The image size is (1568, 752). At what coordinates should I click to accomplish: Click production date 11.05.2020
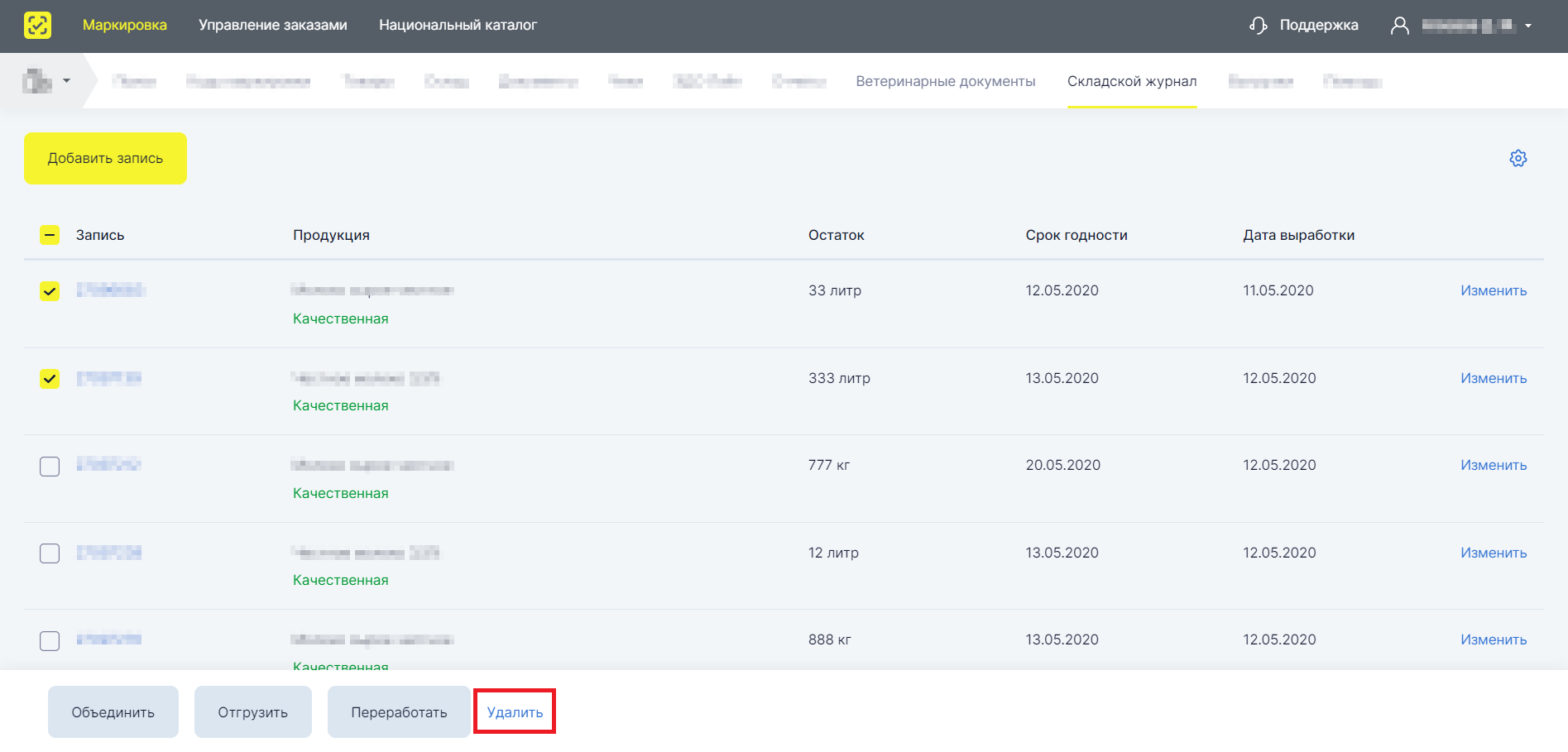[x=1278, y=290]
